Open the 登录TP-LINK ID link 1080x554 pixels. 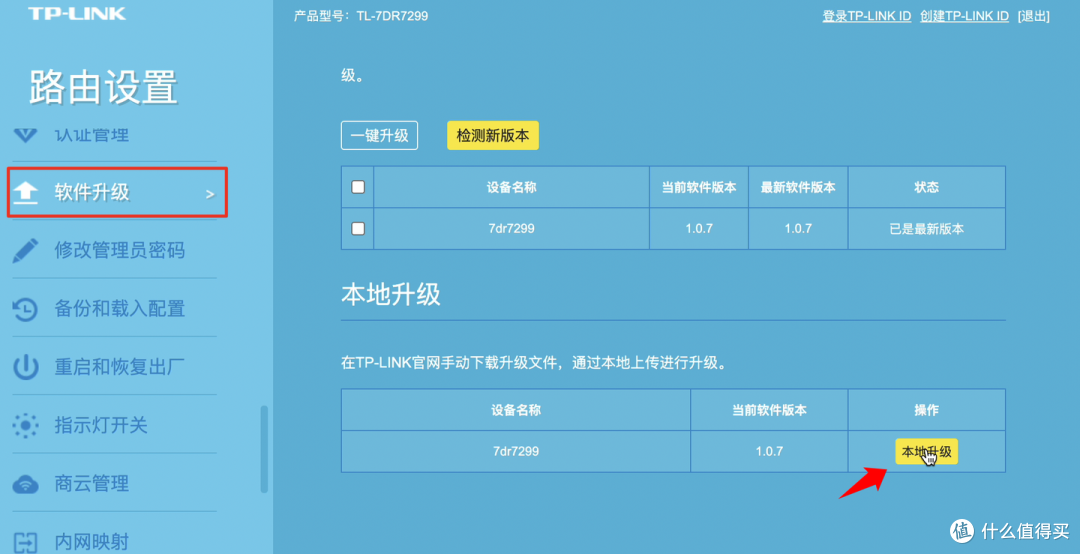click(x=866, y=16)
